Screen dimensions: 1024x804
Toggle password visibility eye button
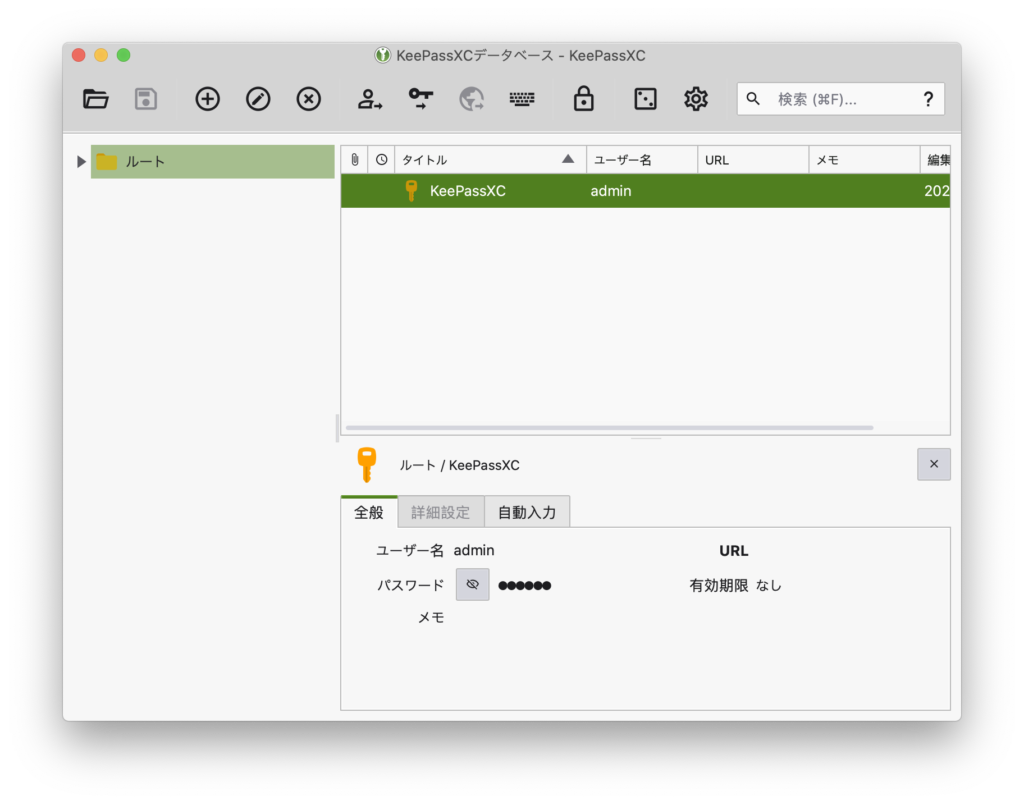pos(472,585)
